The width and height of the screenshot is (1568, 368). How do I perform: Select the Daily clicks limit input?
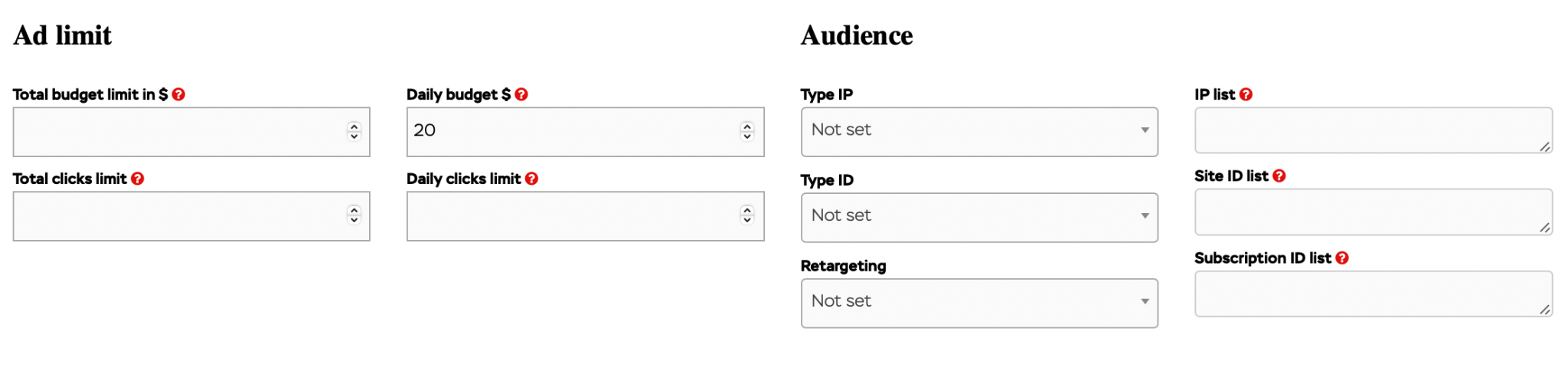tap(586, 216)
